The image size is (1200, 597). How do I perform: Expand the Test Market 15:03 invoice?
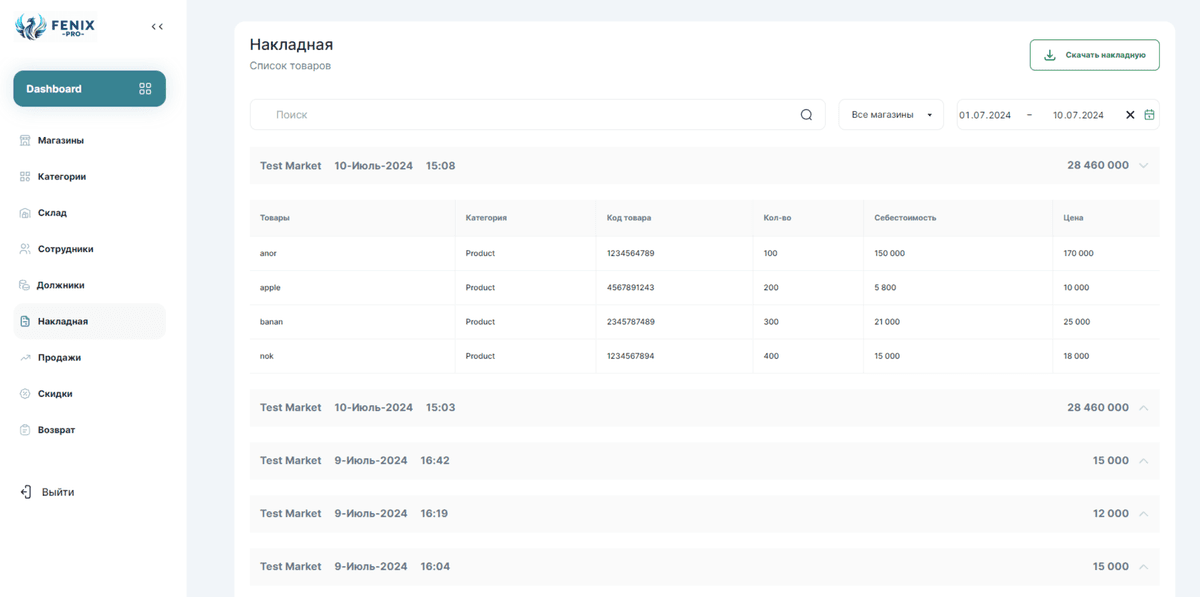point(1144,408)
